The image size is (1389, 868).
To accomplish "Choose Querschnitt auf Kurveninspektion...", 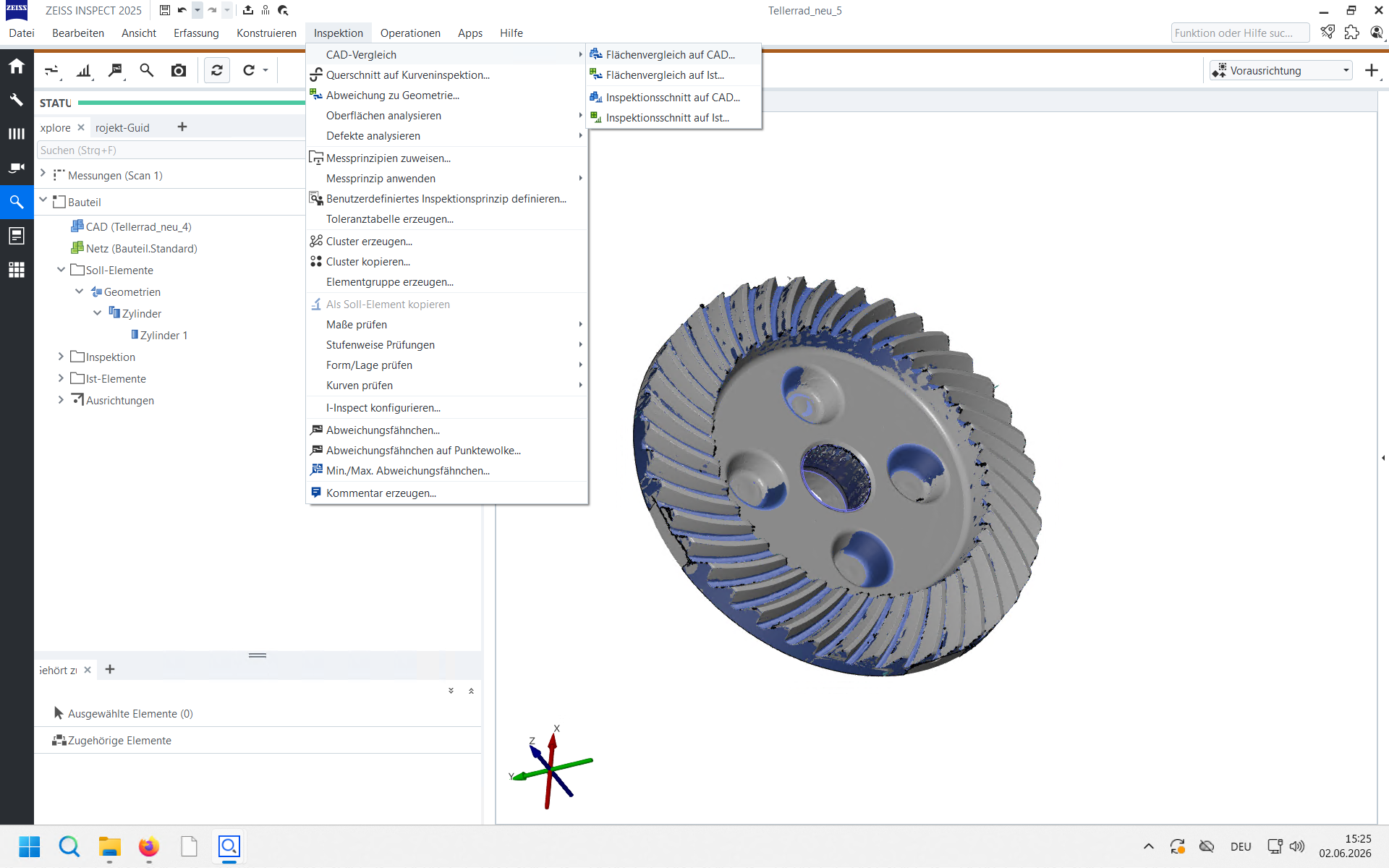I will pyautogui.click(x=446, y=75).
